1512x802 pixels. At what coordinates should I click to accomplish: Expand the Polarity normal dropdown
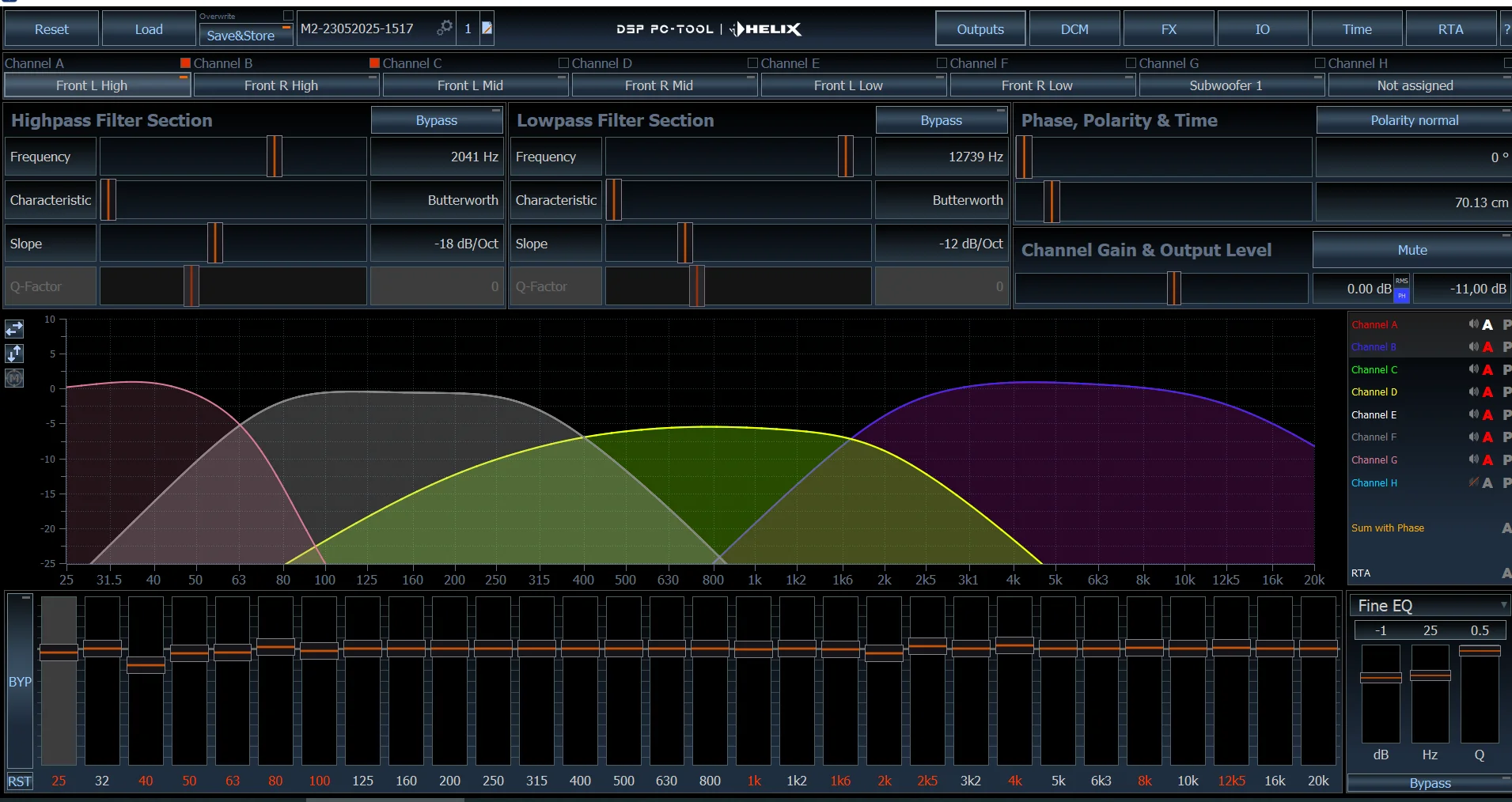click(x=1414, y=120)
